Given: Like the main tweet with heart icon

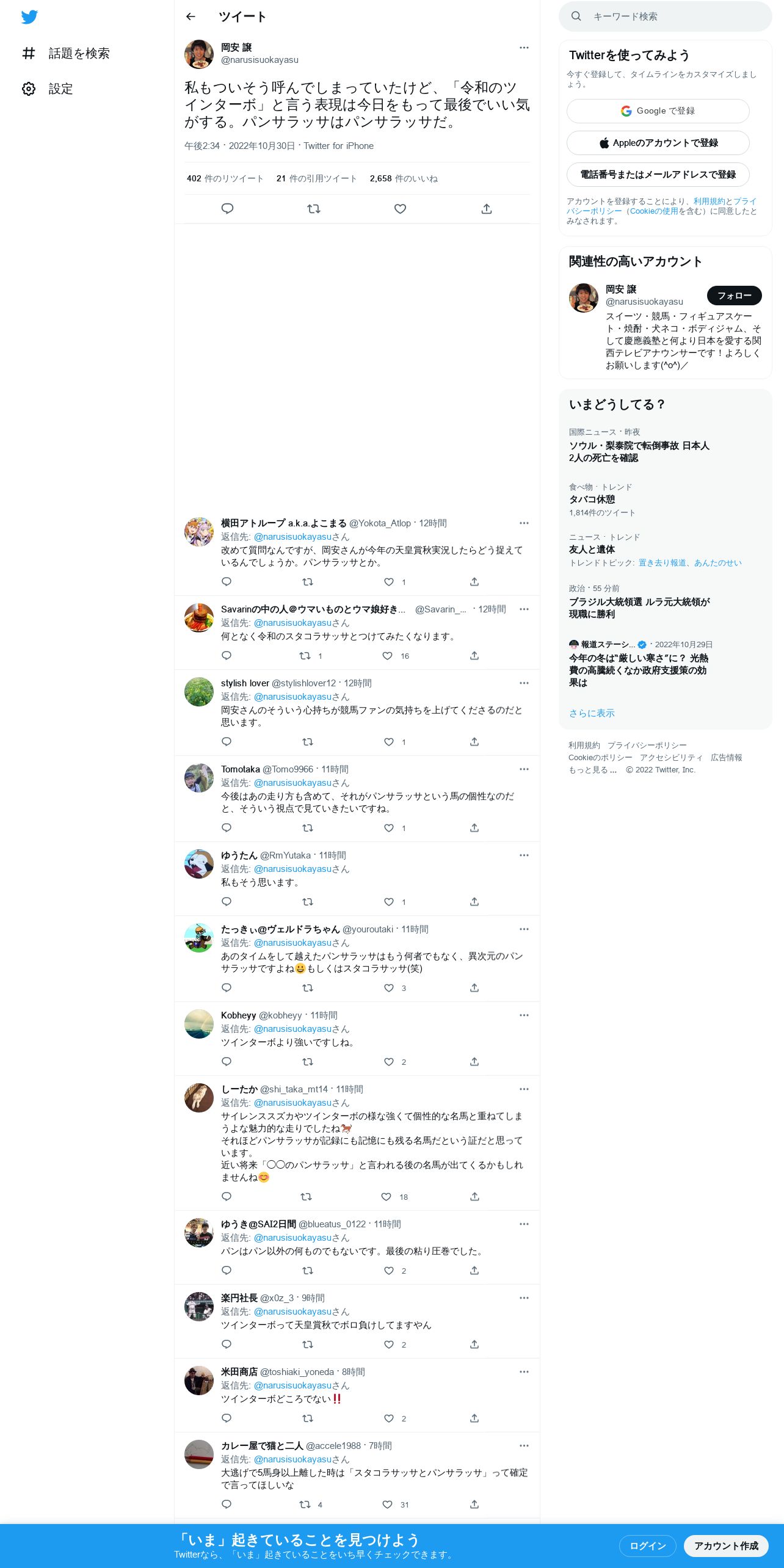Looking at the screenshot, I should click(401, 209).
